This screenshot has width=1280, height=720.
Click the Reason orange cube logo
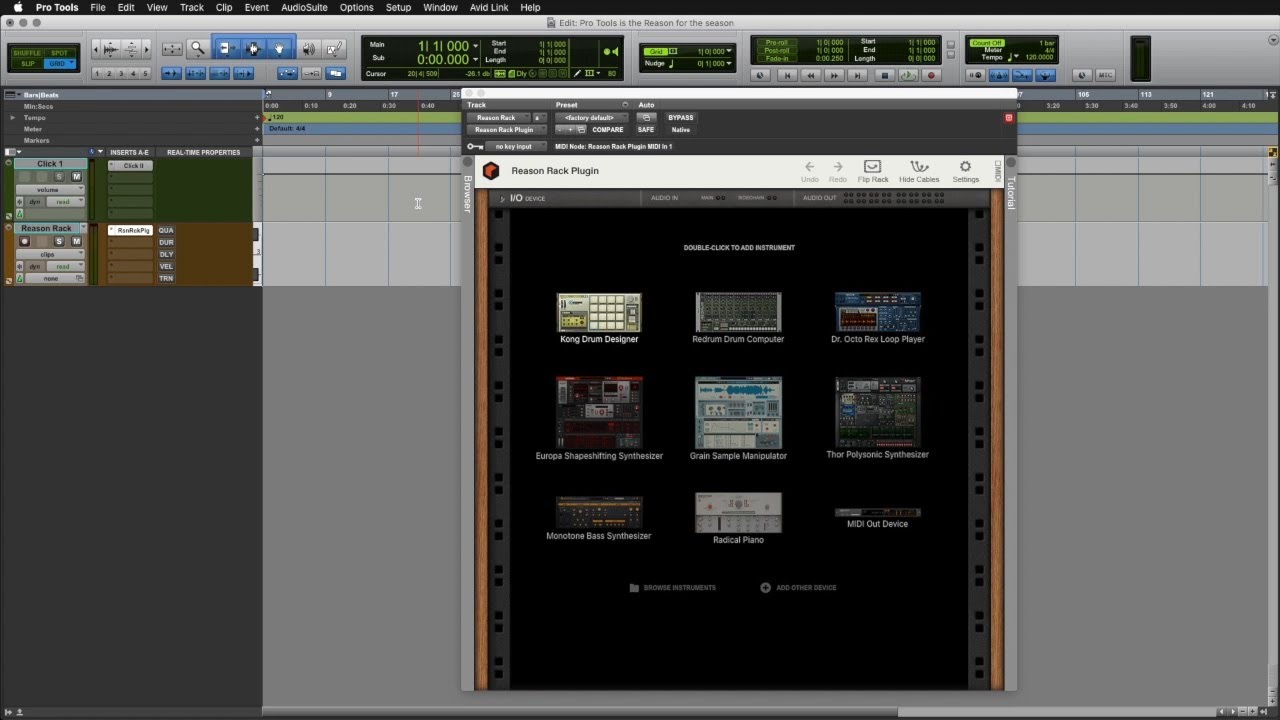click(x=491, y=171)
